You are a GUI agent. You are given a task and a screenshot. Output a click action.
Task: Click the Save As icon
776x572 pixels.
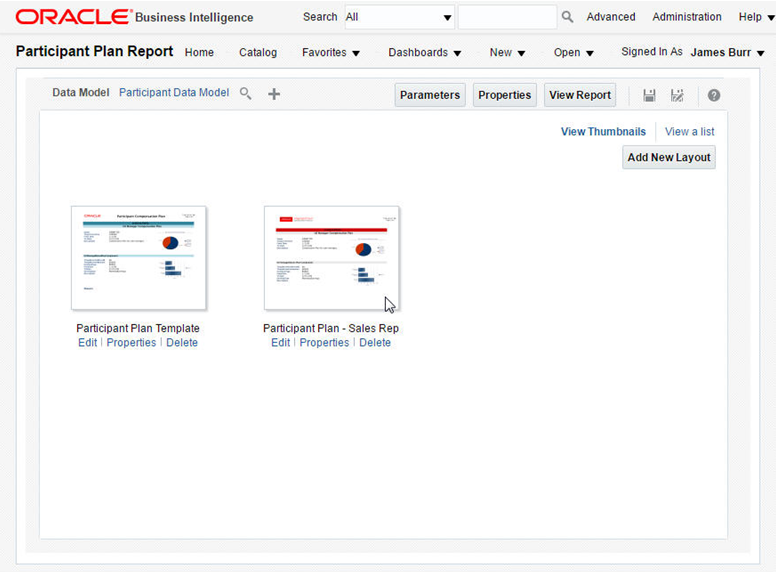pos(677,95)
